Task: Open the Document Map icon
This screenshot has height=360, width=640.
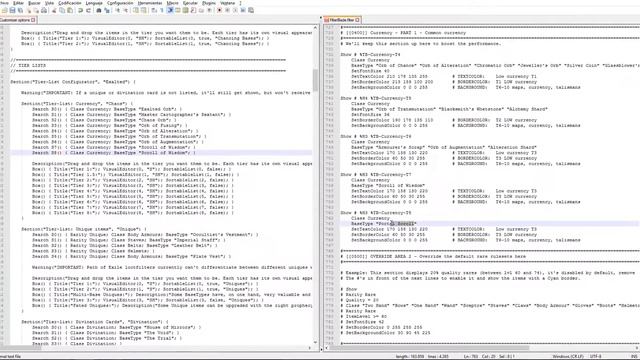Action: [185, 10]
